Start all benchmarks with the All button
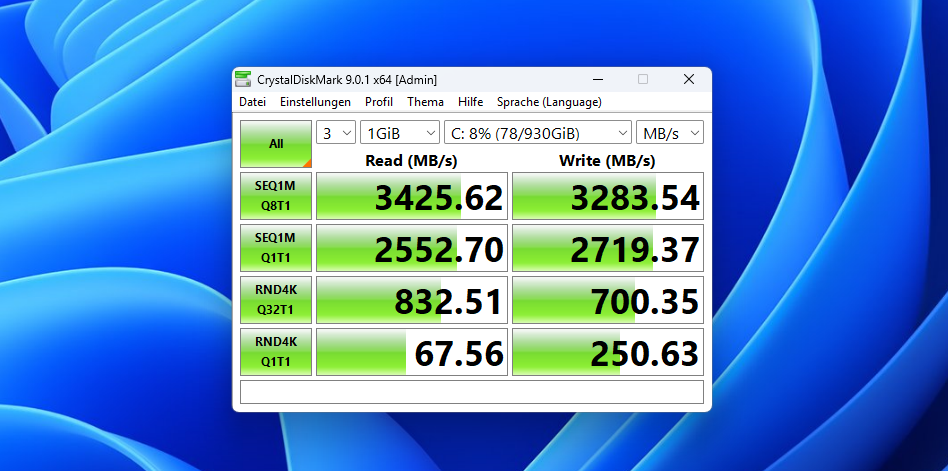 pyautogui.click(x=276, y=144)
